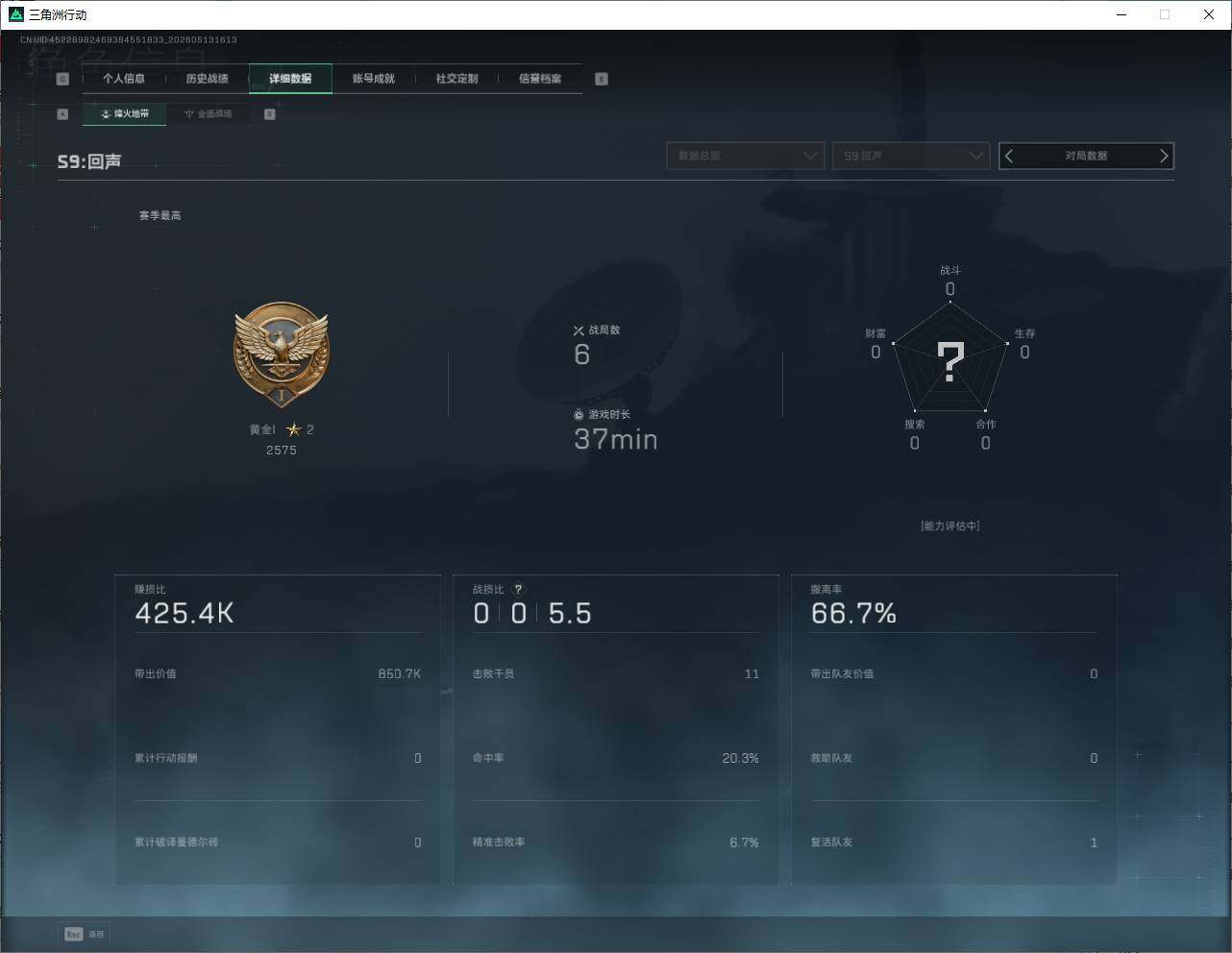Click the 财富 radar label
The height and width of the screenshot is (953, 1232).
click(x=875, y=333)
